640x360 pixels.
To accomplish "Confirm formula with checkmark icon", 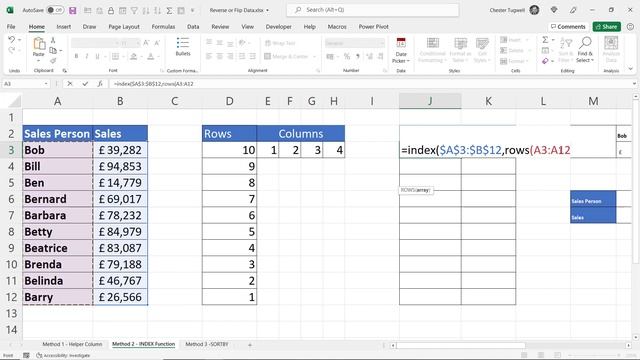I will [x=85, y=84].
